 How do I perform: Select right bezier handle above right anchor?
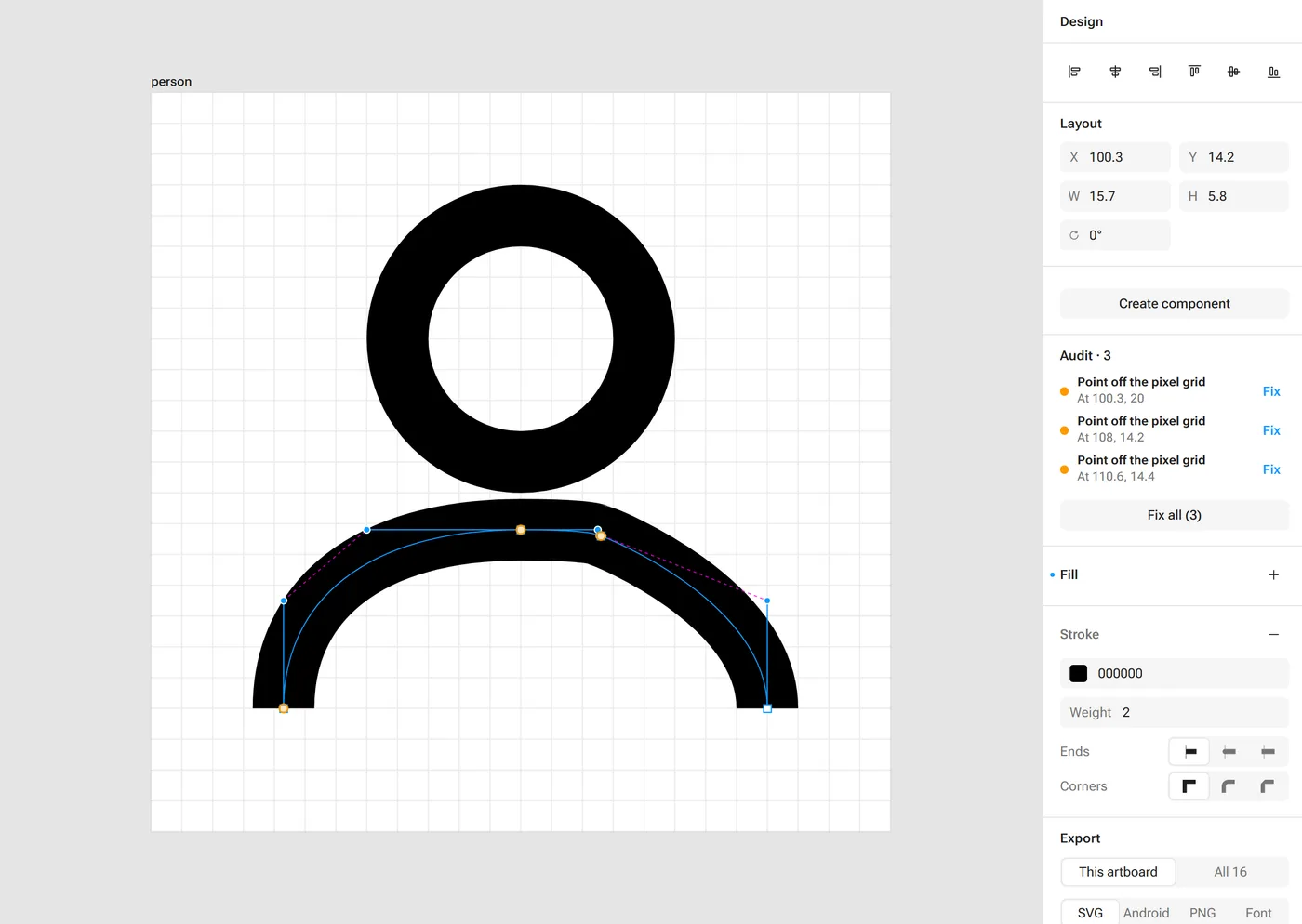[x=767, y=601]
